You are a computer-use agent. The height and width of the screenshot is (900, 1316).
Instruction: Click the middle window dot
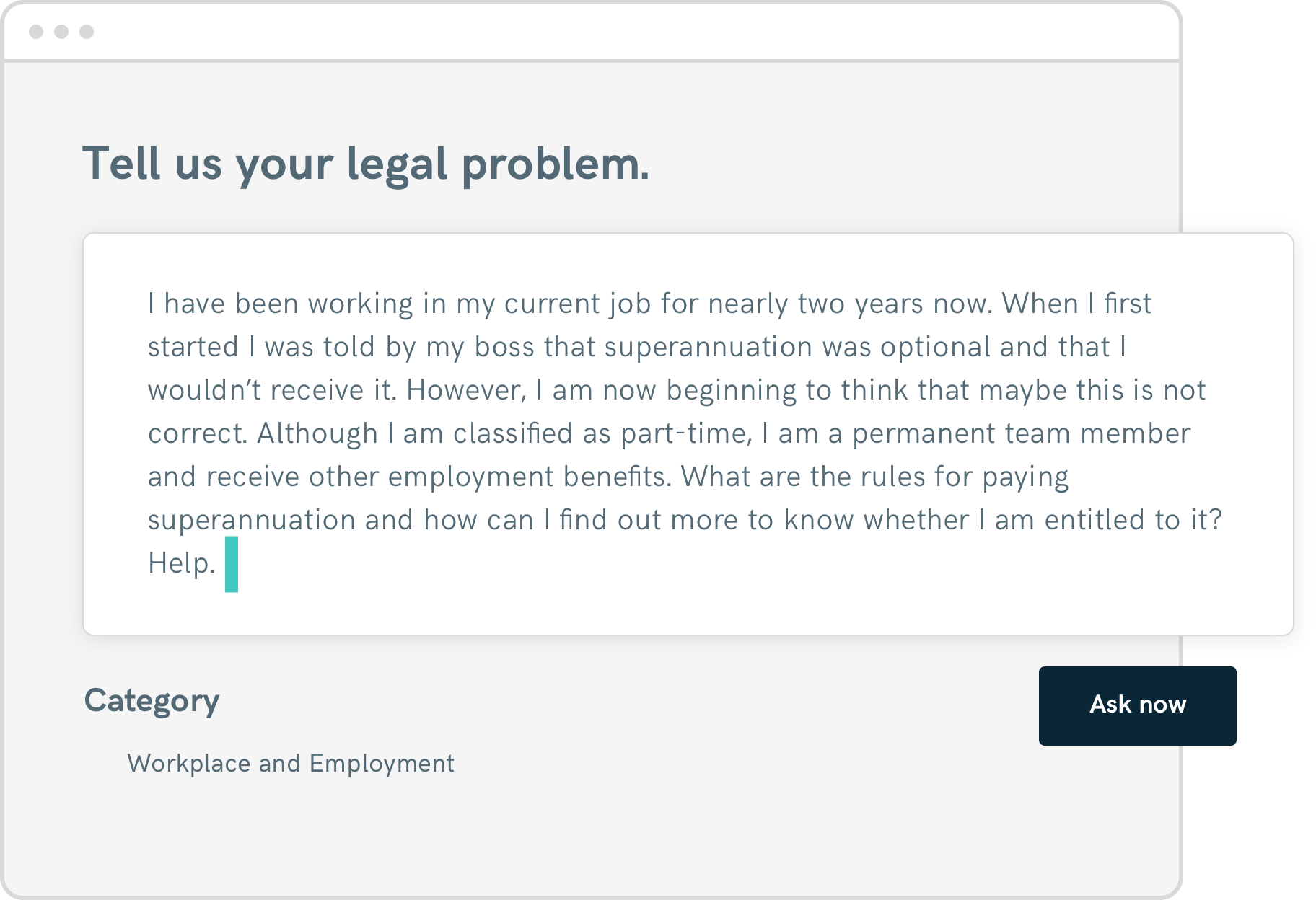[61, 32]
